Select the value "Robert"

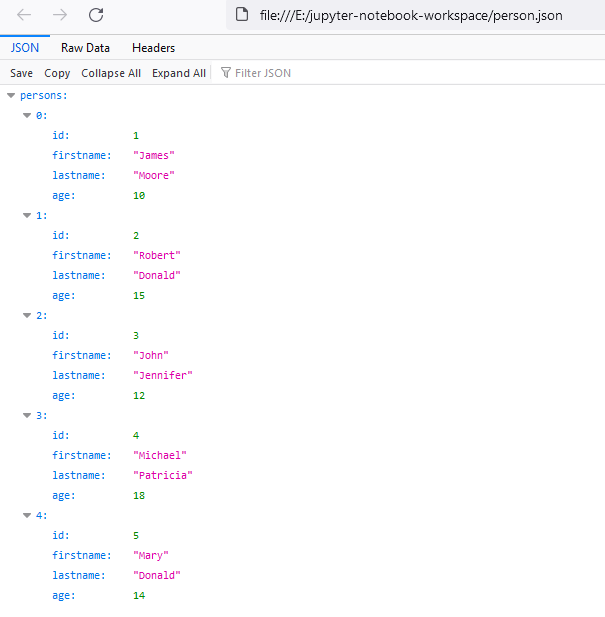coord(157,255)
